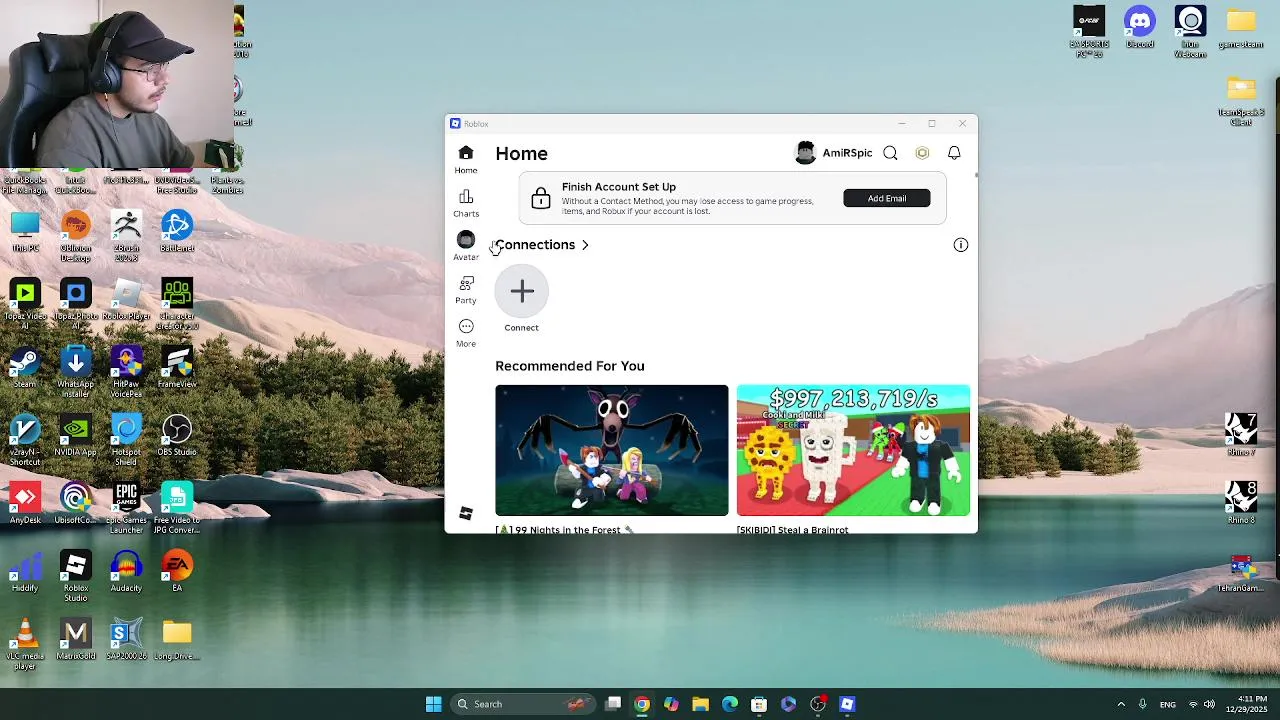This screenshot has height=720, width=1280.
Task: Select the MatrixGold desktop shortcut
Action: tap(75, 640)
